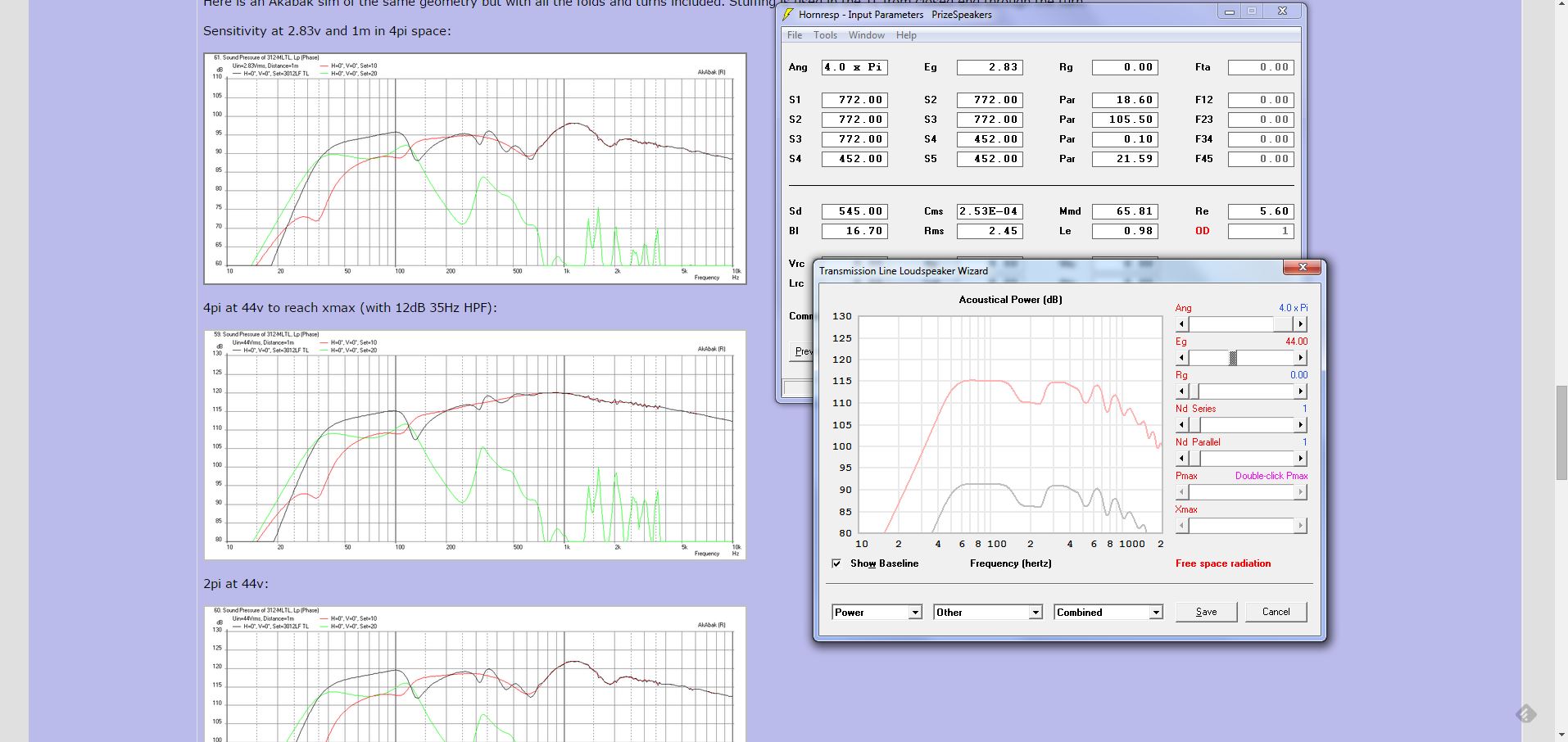Image resolution: width=1568 pixels, height=742 pixels.
Task: Click the Rg slider thumb at 0.00
Action: [x=1194, y=391]
